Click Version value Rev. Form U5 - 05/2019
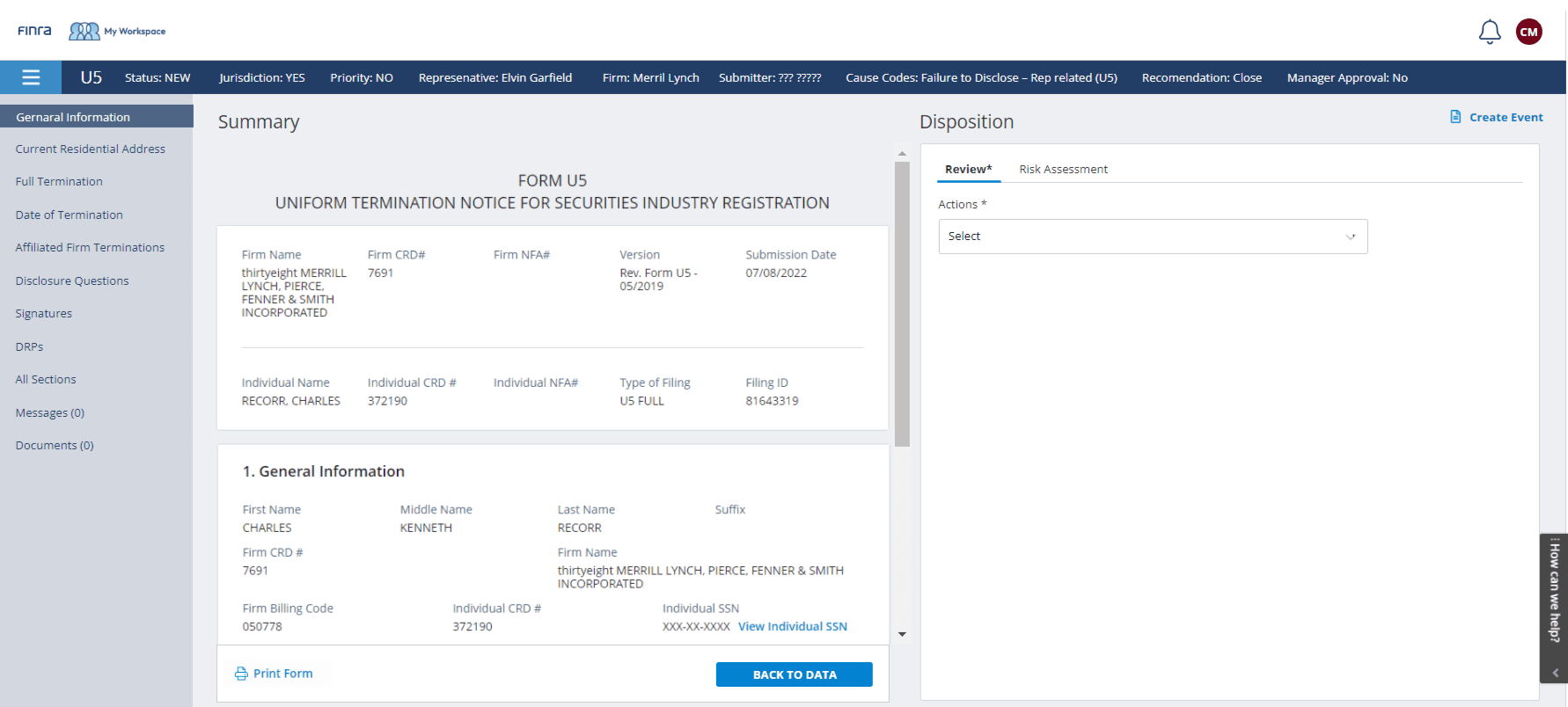This screenshot has width=1568, height=707. click(658, 280)
